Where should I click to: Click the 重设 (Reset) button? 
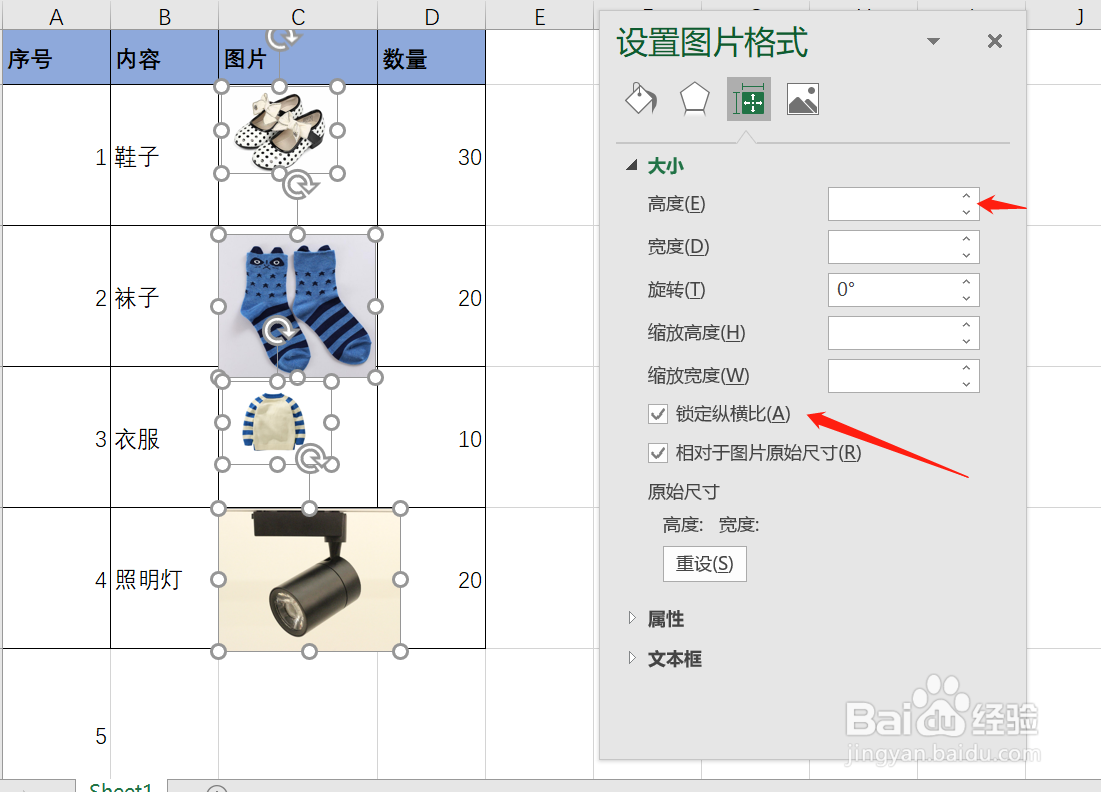pyautogui.click(x=704, y=564)
